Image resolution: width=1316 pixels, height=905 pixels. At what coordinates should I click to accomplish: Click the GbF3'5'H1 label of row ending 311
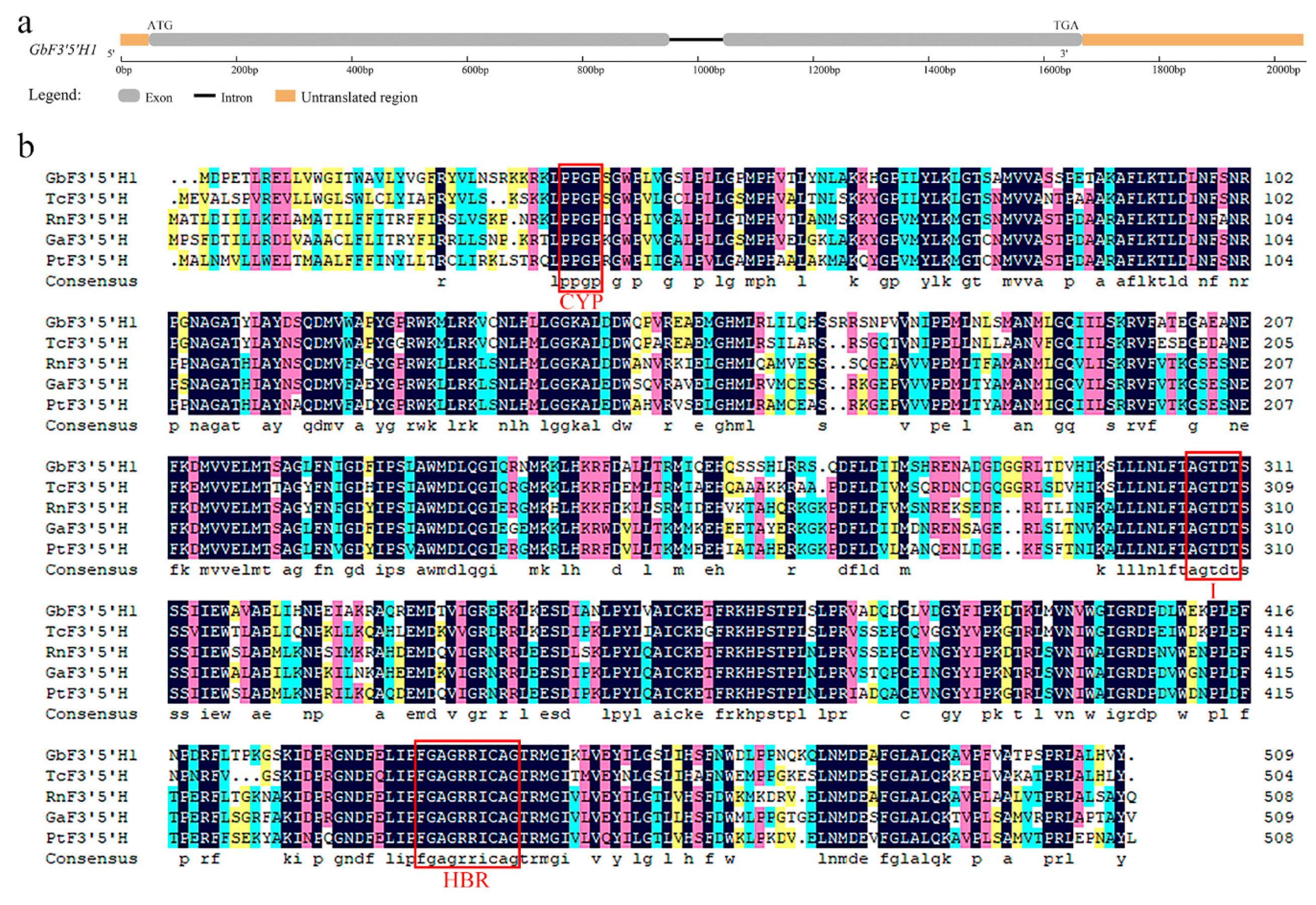tap(91, 467)
